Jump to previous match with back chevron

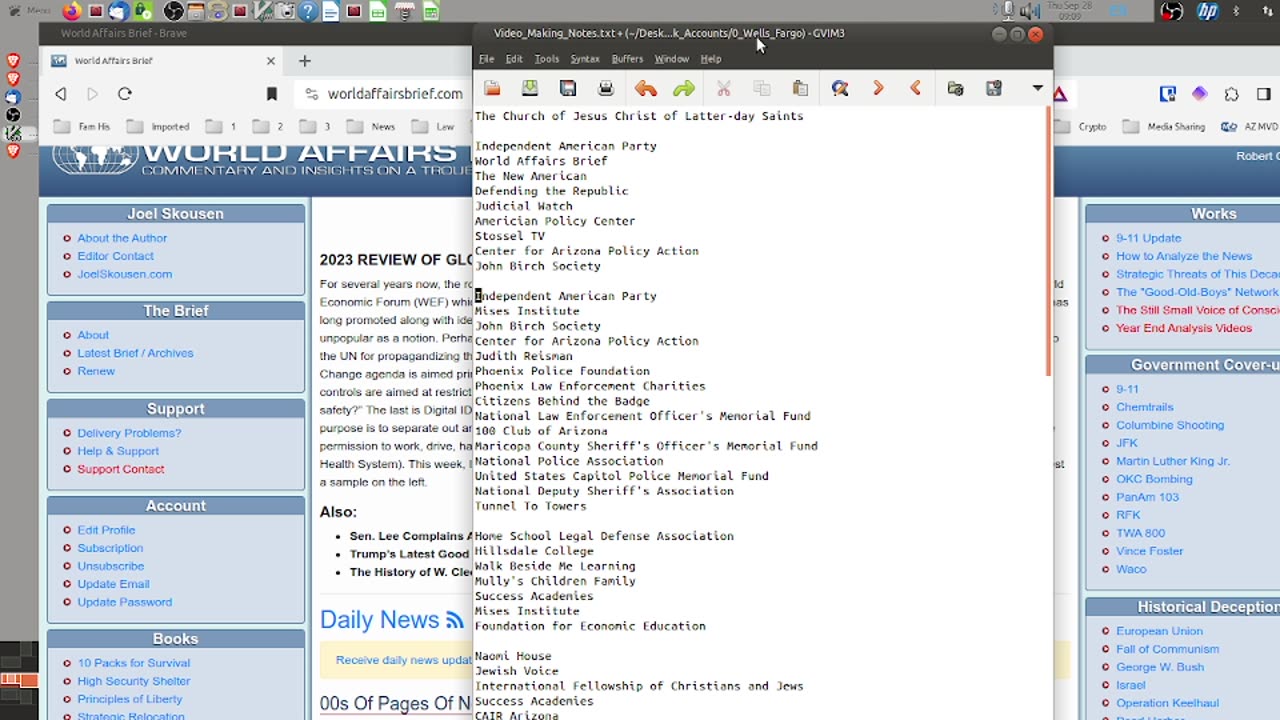tap(916, 89)
